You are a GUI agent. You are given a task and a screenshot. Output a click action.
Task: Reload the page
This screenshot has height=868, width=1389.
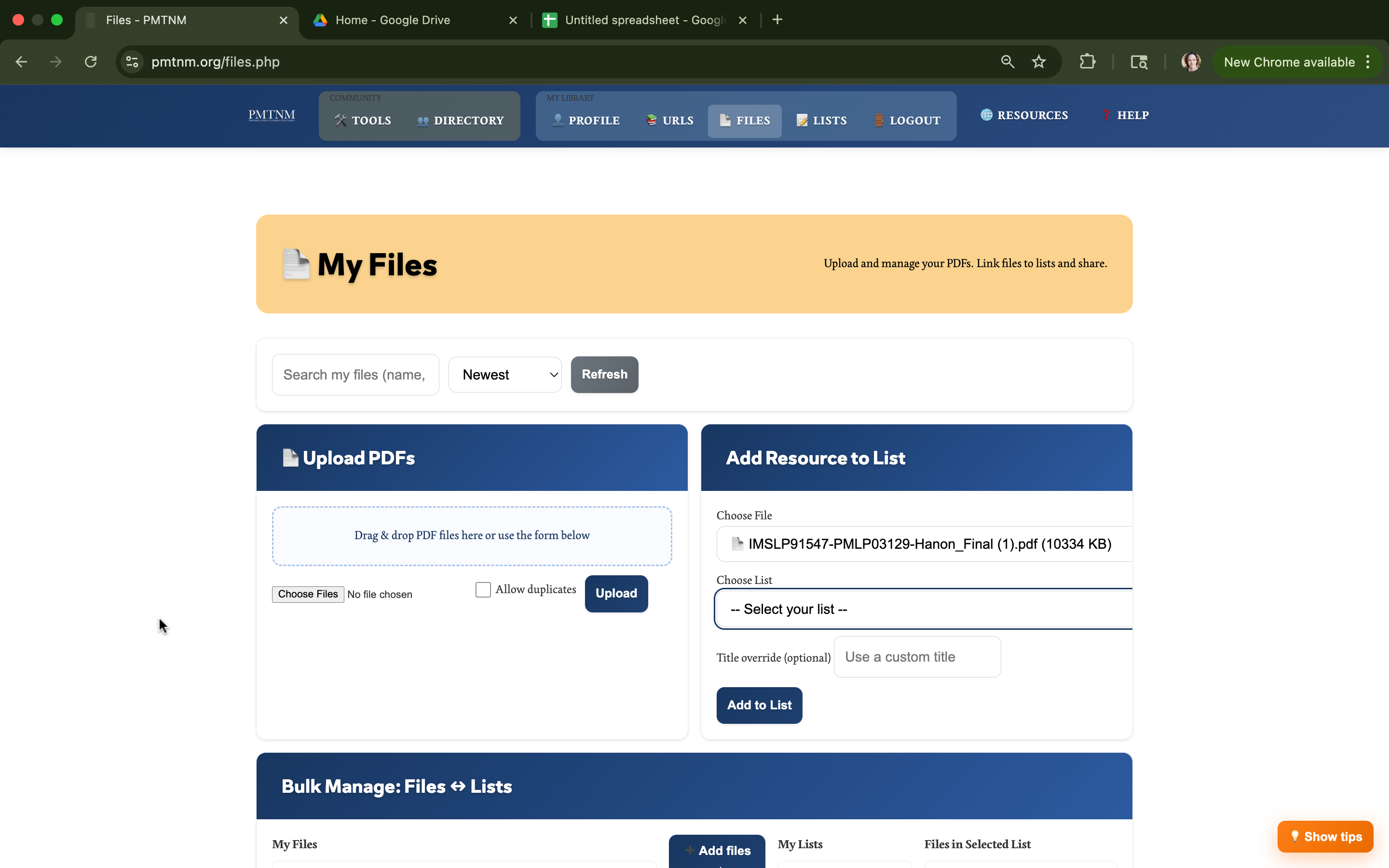coord(91,62)
